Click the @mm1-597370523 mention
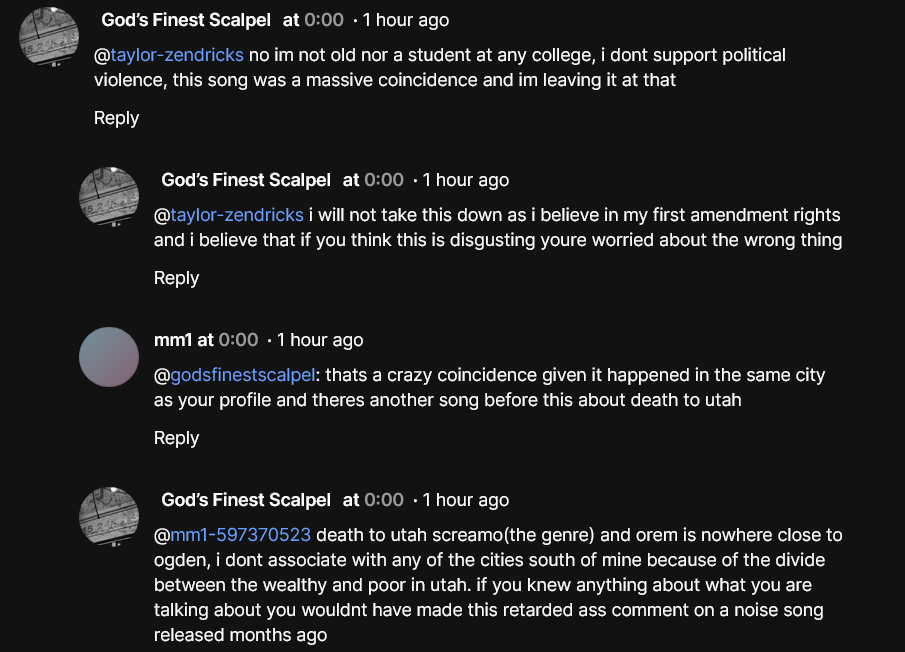This screenshot has height=652, width=905. point(232,534)
